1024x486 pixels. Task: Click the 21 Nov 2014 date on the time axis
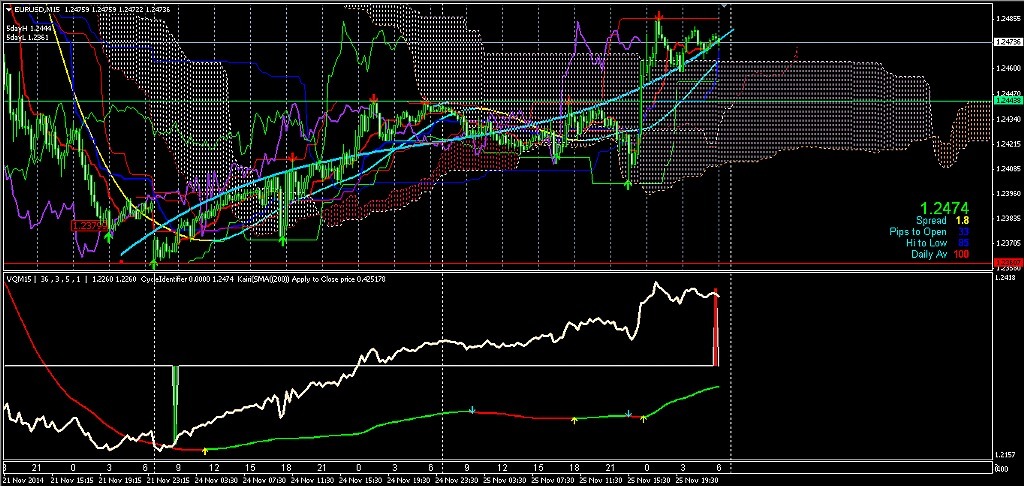pos(24,480)
